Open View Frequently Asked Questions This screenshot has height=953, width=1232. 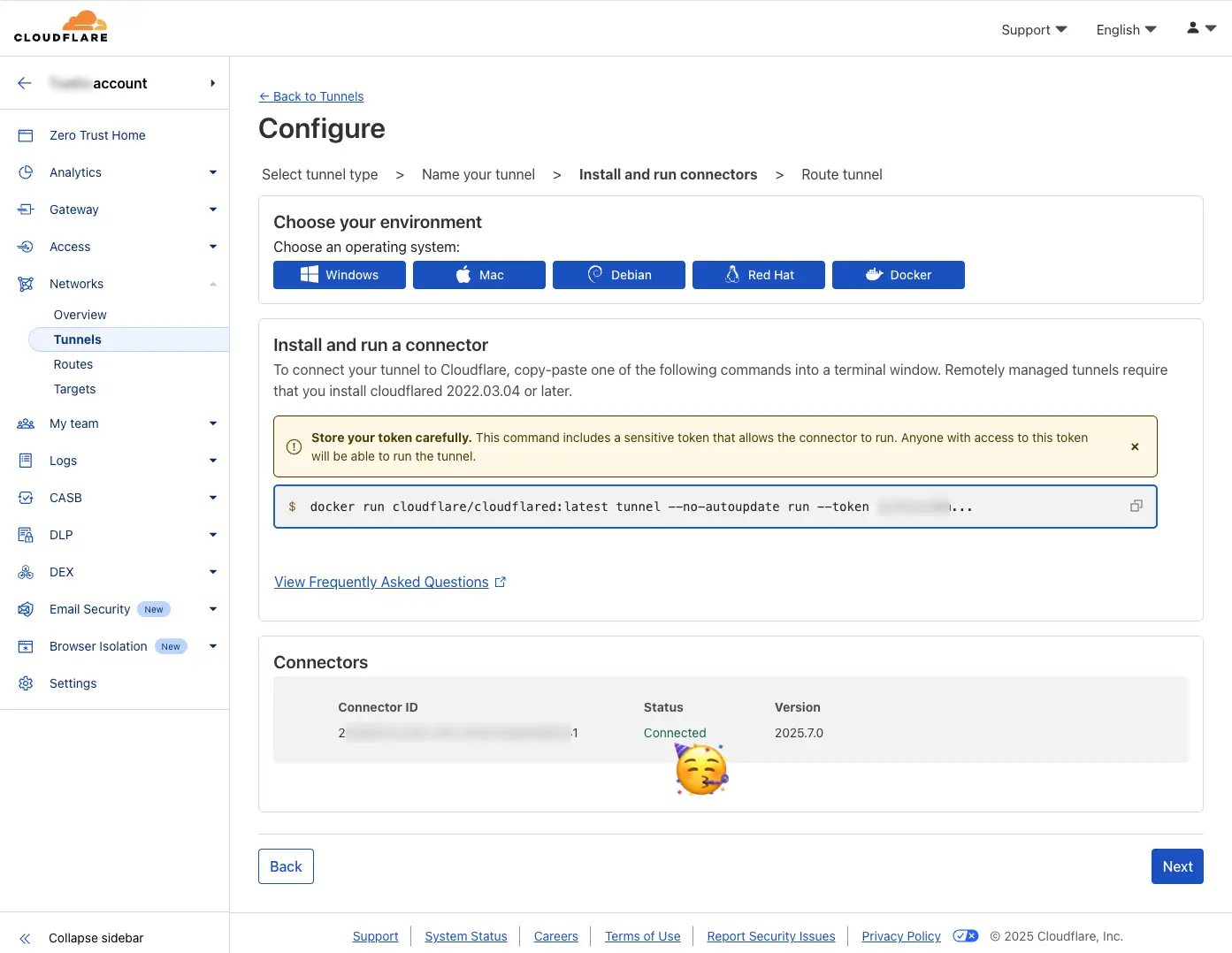pyautogui.click(x=381, y=582)
